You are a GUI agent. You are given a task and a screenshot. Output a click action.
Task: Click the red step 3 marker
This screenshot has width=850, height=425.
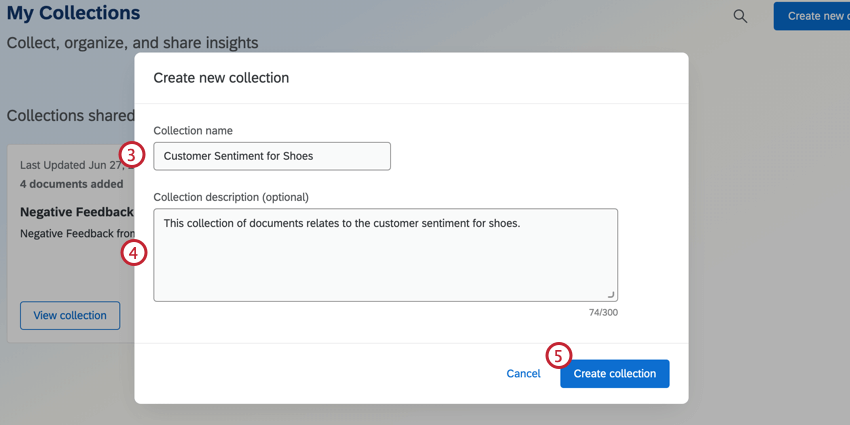point(132,154)
